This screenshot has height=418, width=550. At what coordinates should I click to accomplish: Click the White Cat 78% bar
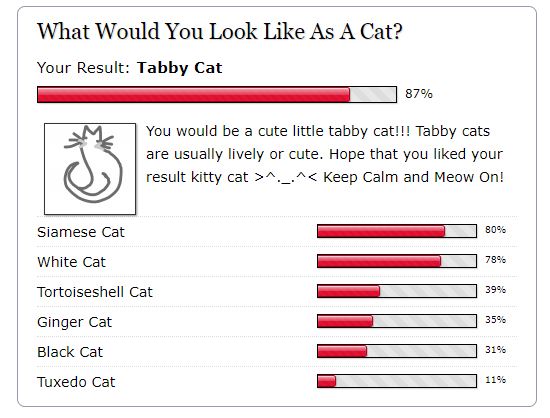point(397,261)
